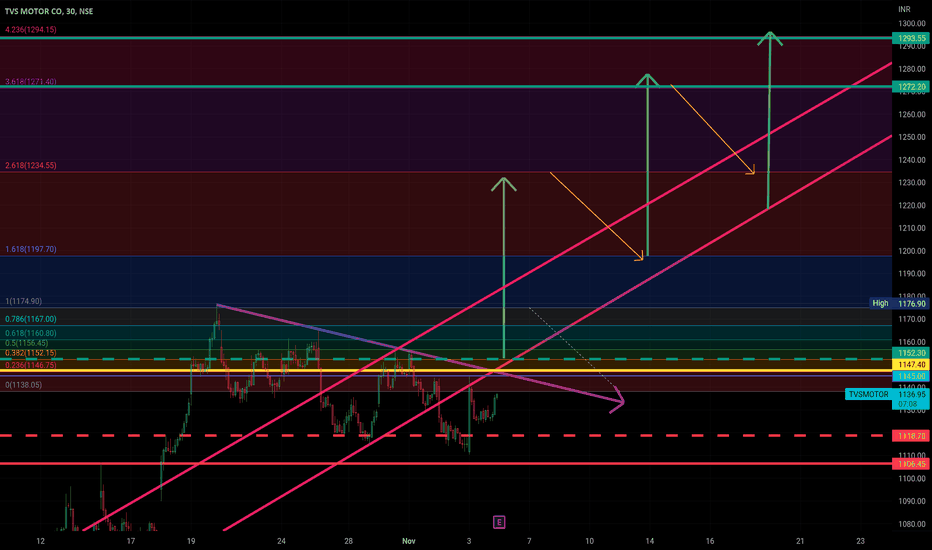932x550 pixels.
Task: Select the 0(1138.05) Fibonacci label
Action: (x=24, y=385)
